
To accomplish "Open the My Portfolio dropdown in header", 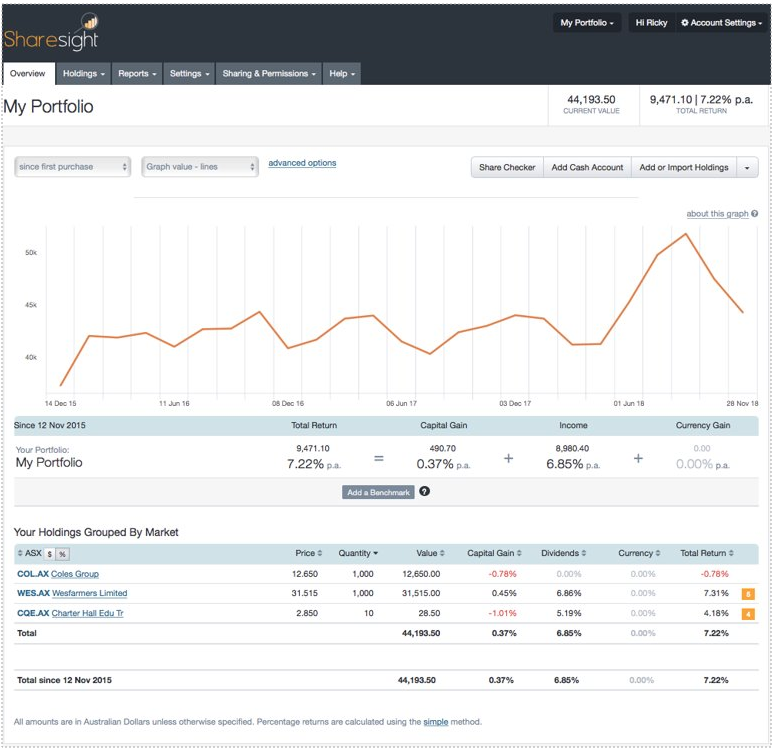I will tap(587, 23).
